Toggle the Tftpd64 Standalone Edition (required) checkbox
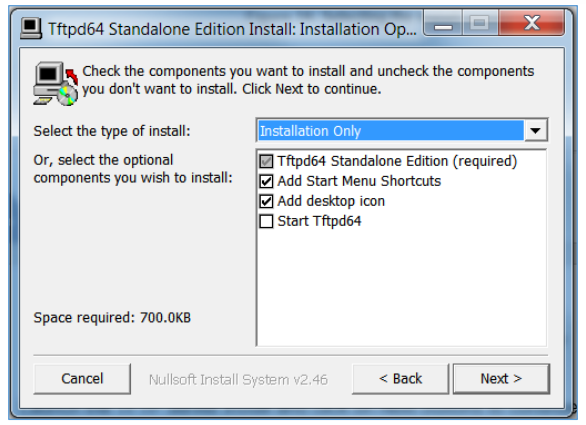 tap(266, 161)
